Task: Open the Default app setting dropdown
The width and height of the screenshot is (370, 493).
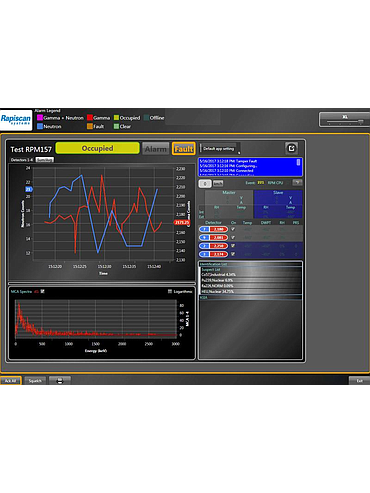Action: pyautogui.click(x=220, y=149)
